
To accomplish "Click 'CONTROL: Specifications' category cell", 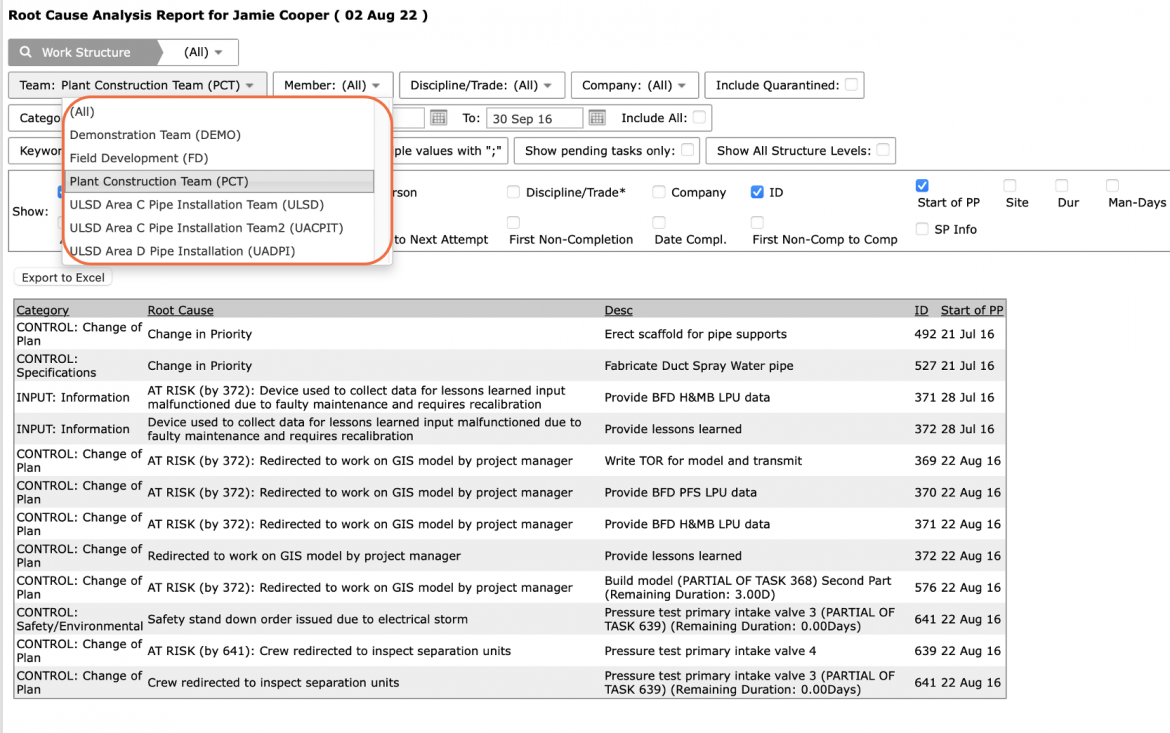I will point(57,365).
